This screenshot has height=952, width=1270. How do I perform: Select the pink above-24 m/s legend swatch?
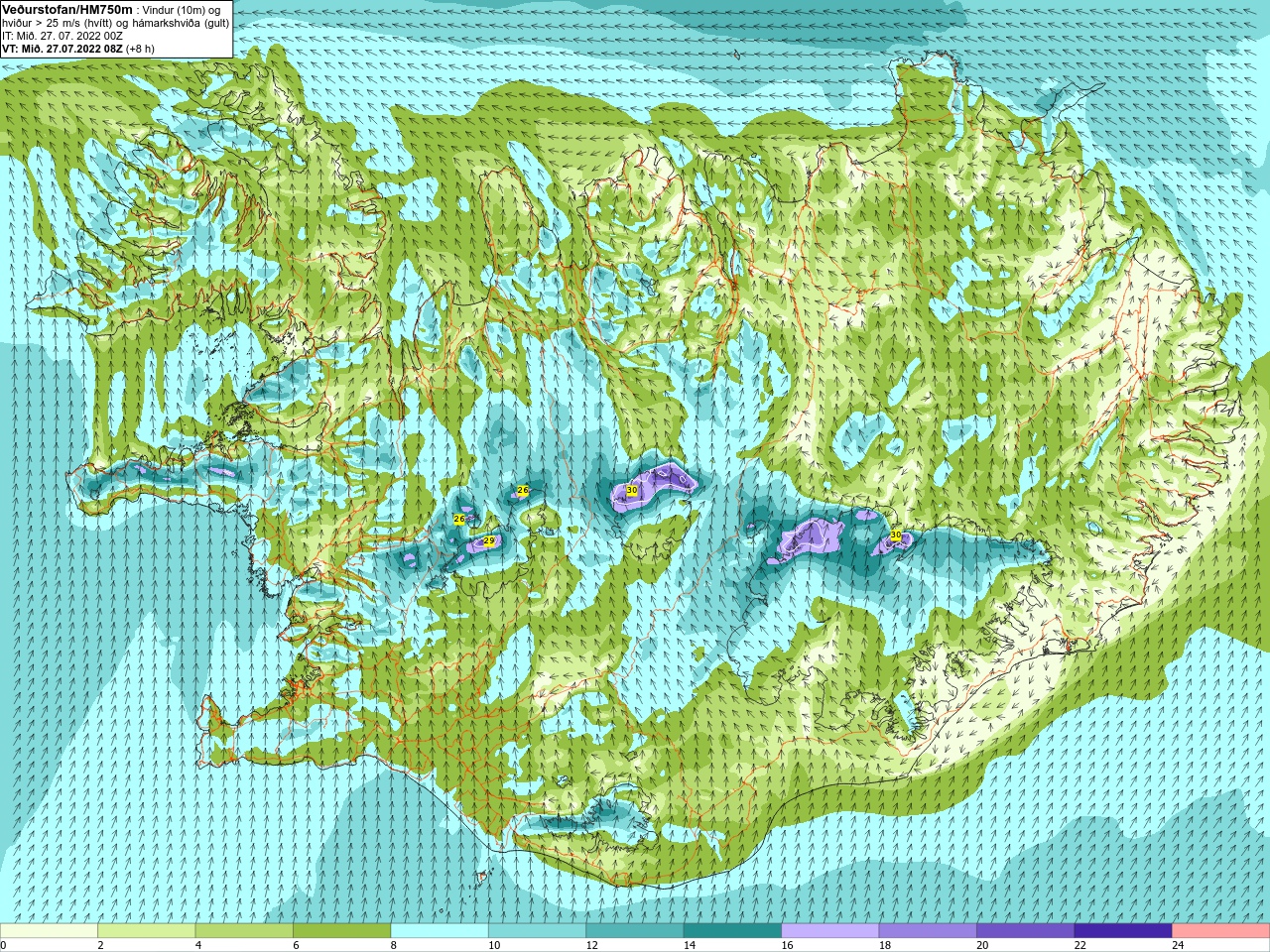1220,931
